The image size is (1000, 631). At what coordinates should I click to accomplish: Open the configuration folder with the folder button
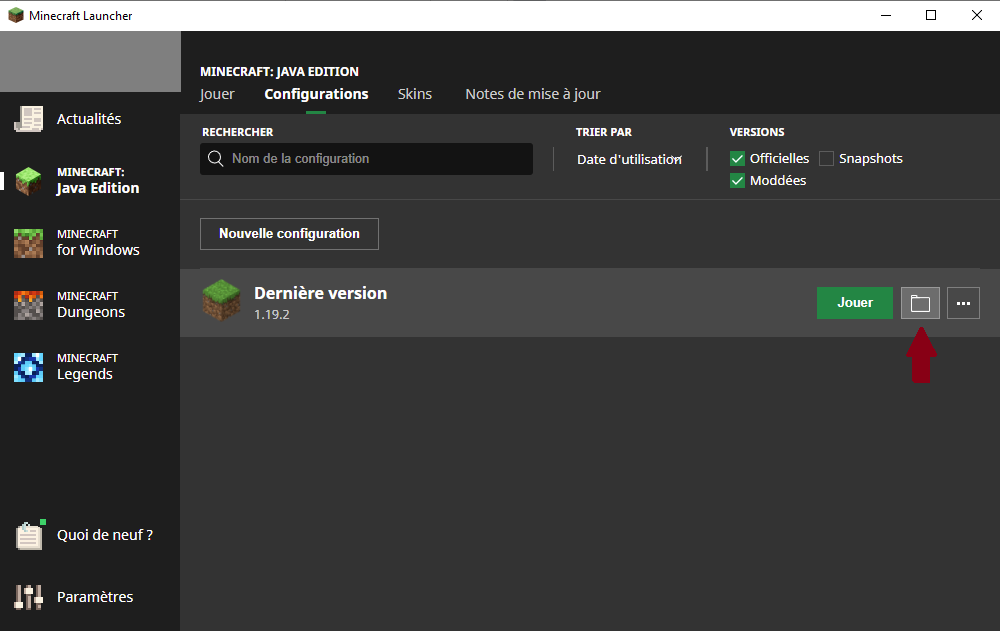click(920, 302)
